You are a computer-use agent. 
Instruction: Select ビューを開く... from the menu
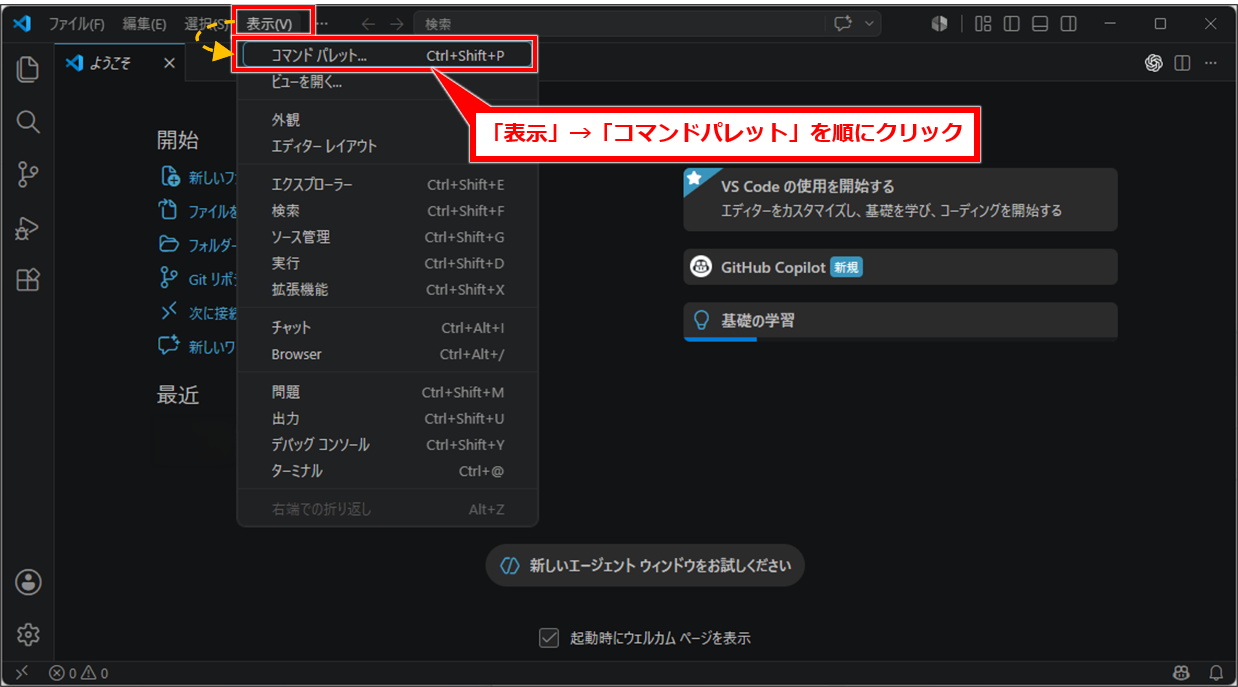coord(387,82)
